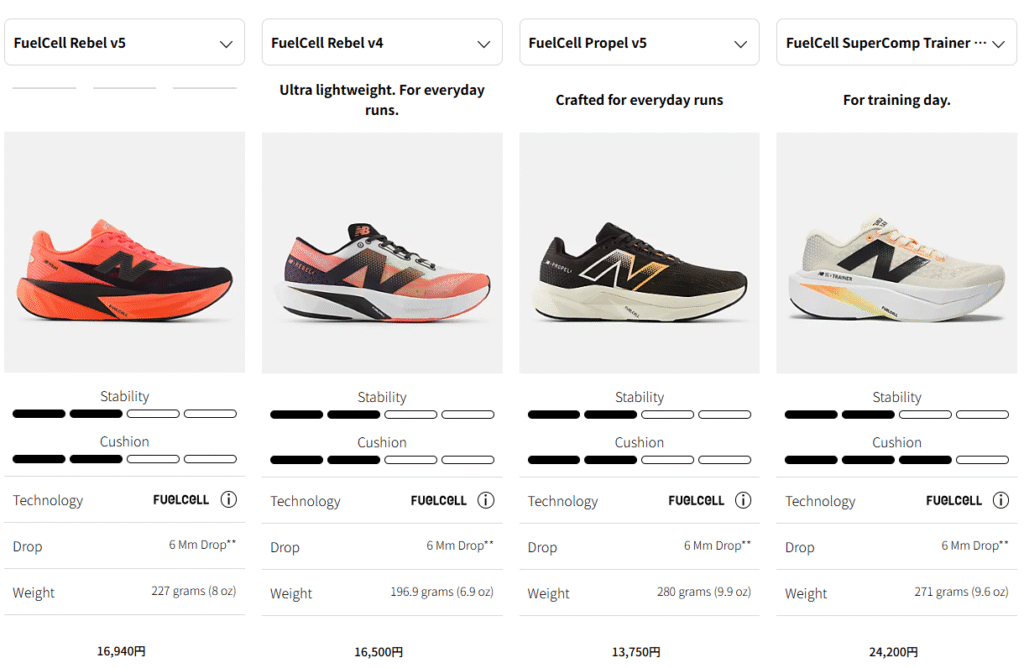This screenshot has height=668, width=1024.
Task: Click the SuperComp Trainer cushion rating bar
Action: click(896, 460)
